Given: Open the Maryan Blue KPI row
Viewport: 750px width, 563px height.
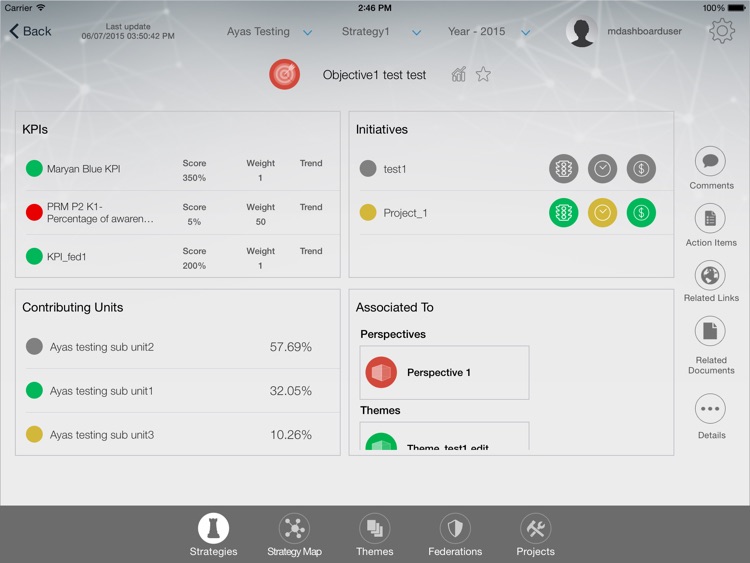Looking at the screenshot, I should click(183, 169).
